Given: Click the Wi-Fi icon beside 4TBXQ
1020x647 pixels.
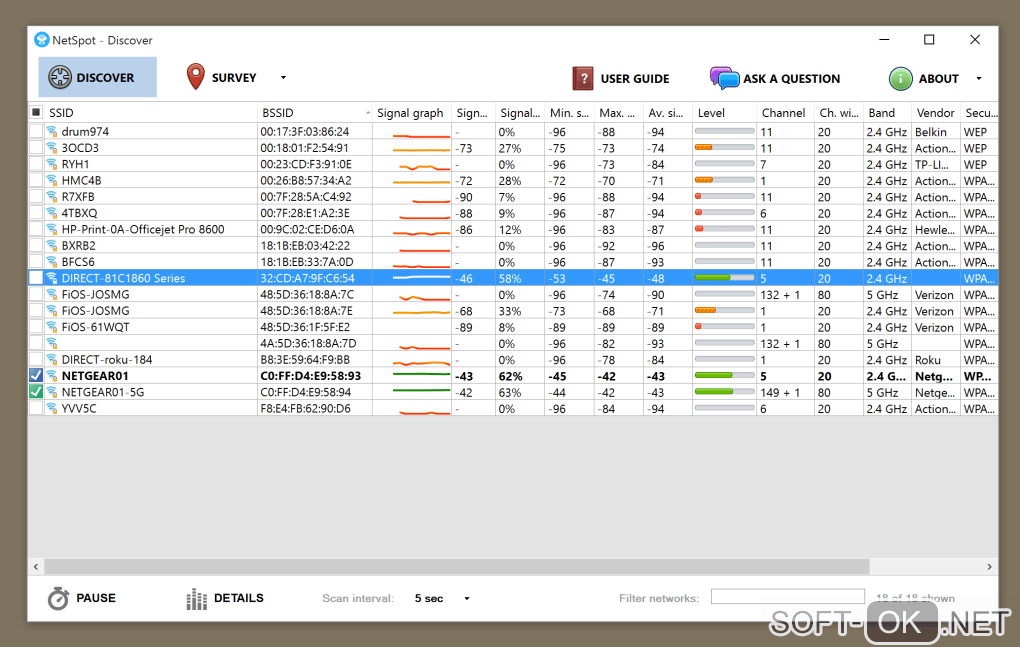Looking at the screenshot, I should click(52, 213).
